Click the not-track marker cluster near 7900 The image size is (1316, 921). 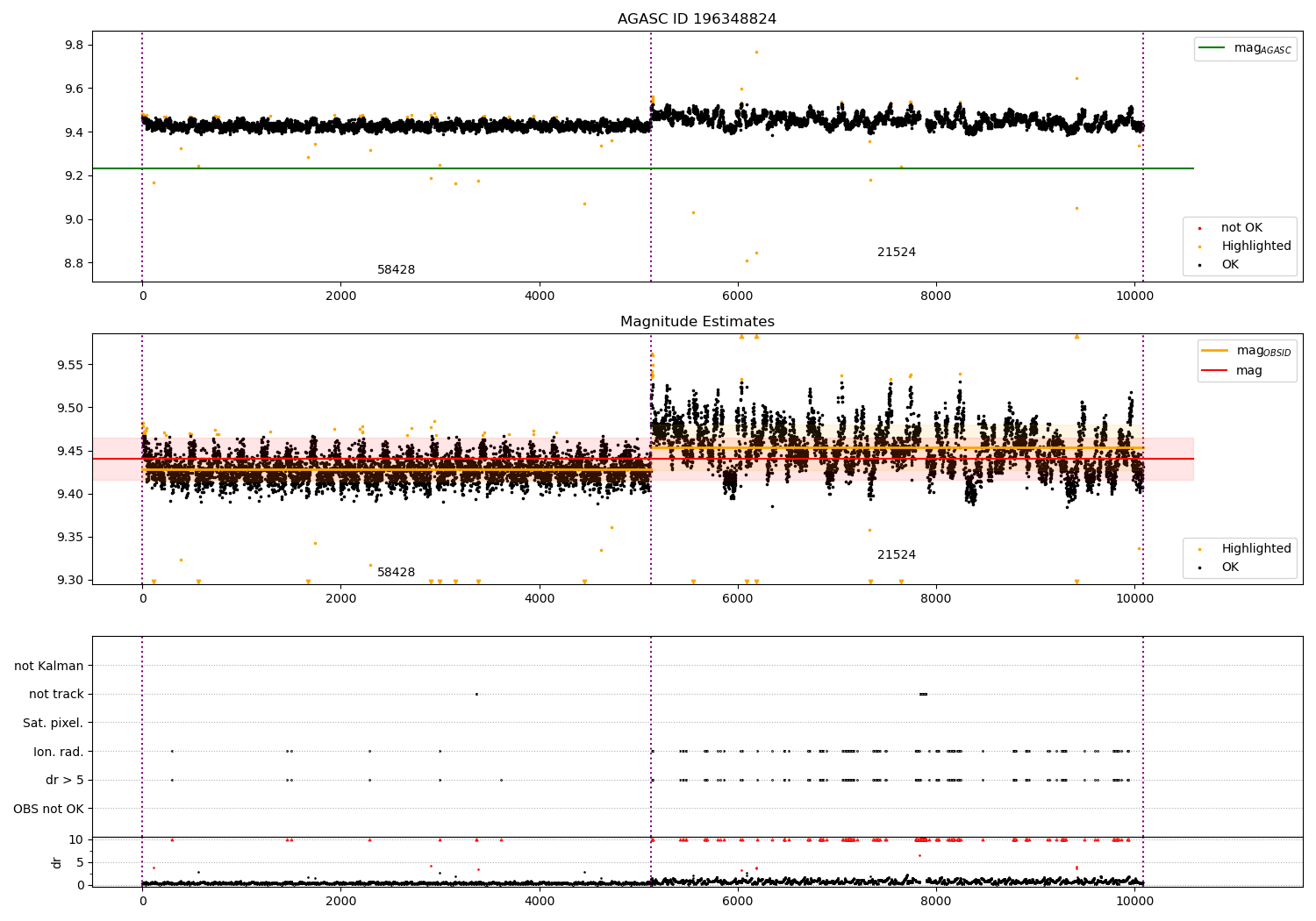click(x=923, y=695)
